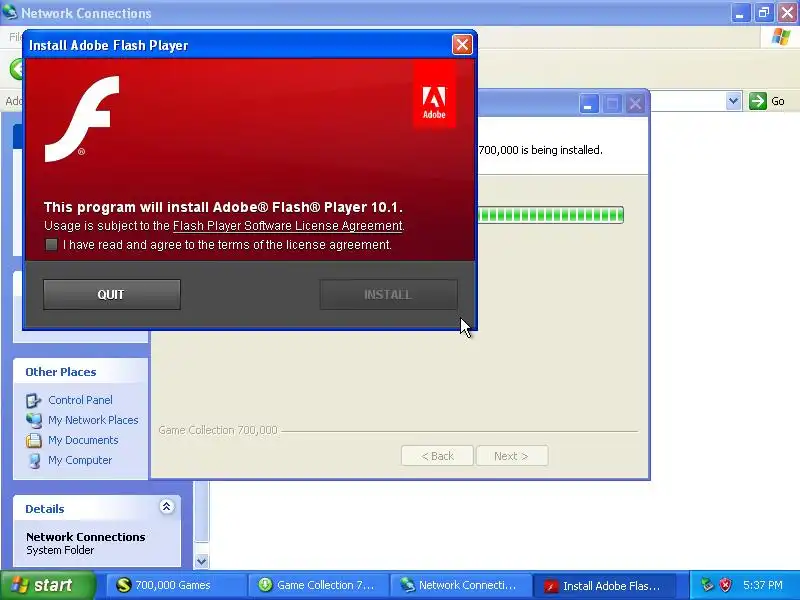The height and width of the screenshot is (600, 800).
Task: Check the license agreement checkbox
Action: click(x=51, y=244)
